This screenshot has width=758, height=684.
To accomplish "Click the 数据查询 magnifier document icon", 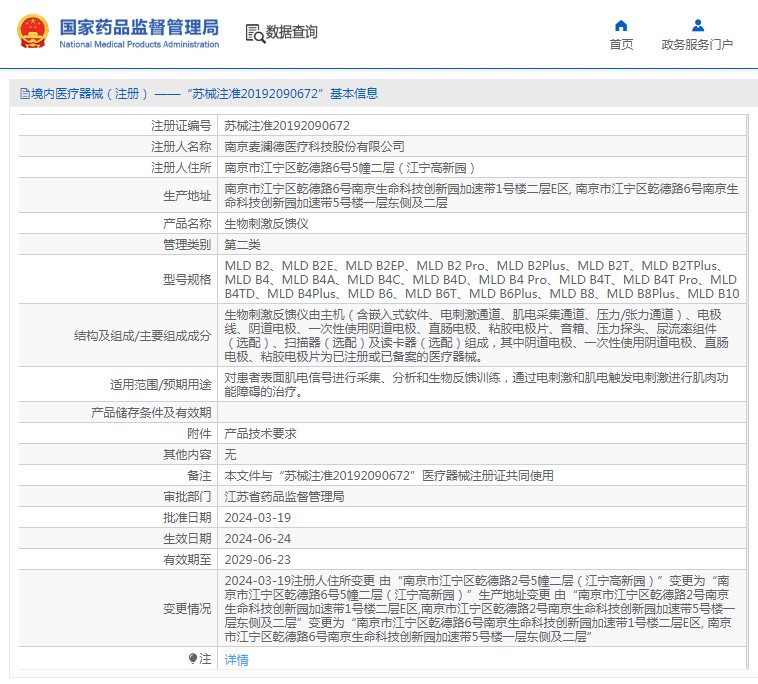I will (254, 33).
